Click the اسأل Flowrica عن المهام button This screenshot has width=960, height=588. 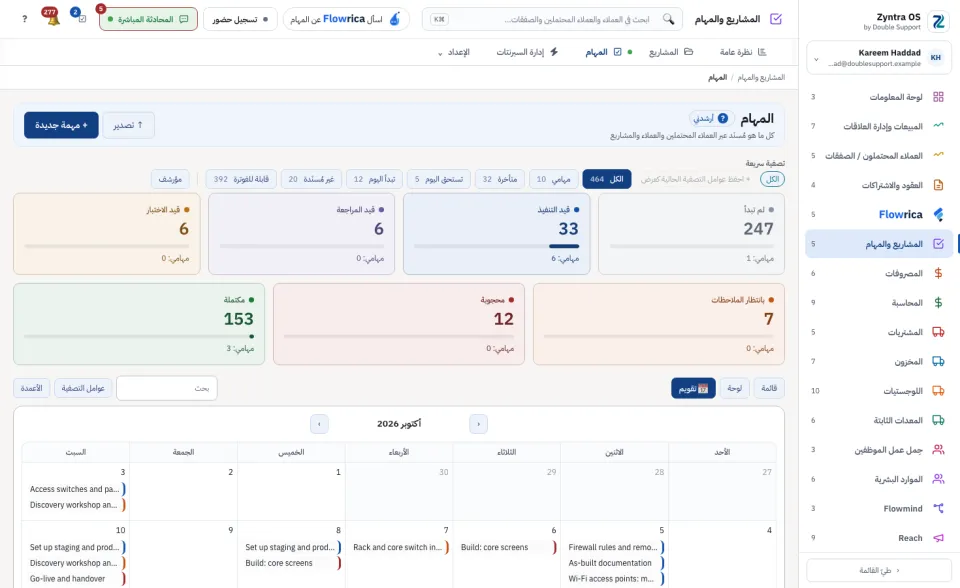pyautogui.click(x=346, y=19)
